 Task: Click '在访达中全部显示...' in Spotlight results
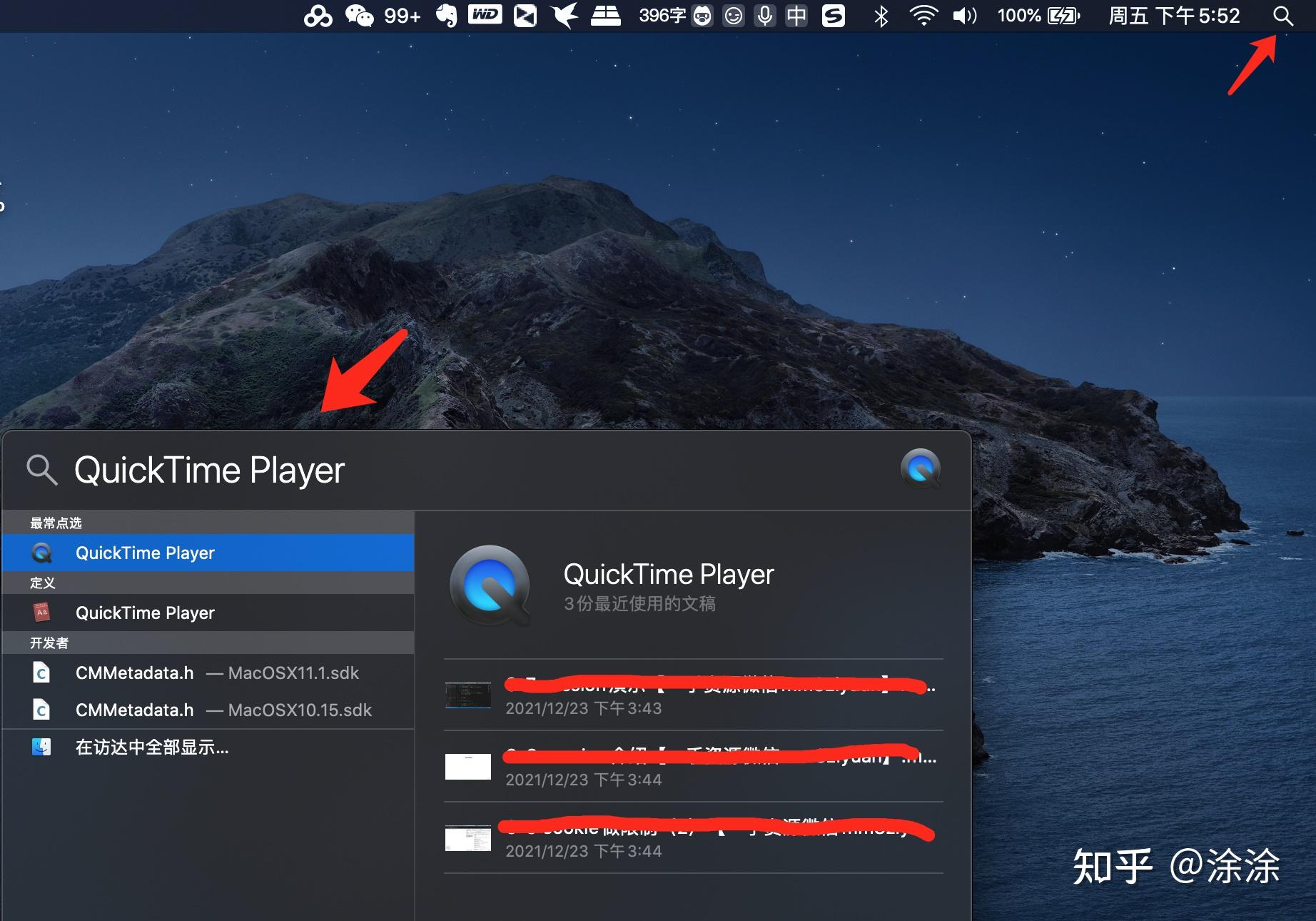tap(152, 747)
